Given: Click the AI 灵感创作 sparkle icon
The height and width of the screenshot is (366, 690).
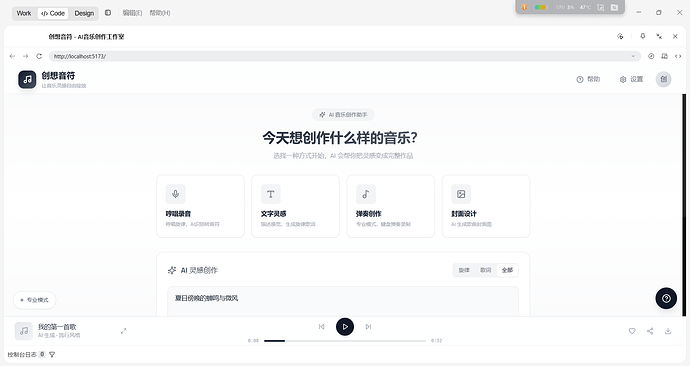Looking at the screenshot, I should (172, 270).
